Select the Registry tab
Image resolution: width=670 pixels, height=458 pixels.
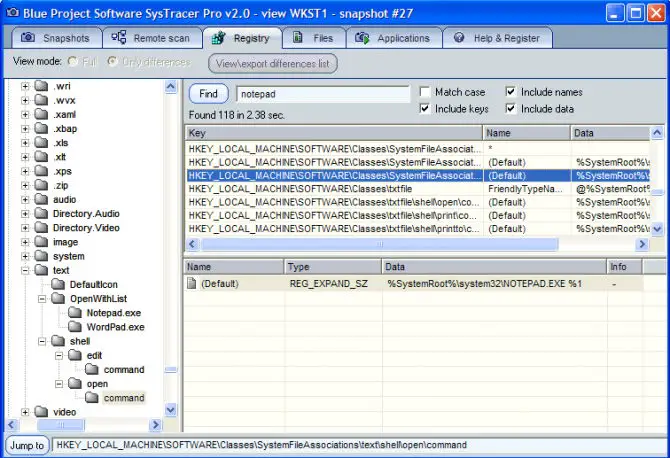click(x=242, y=38)
